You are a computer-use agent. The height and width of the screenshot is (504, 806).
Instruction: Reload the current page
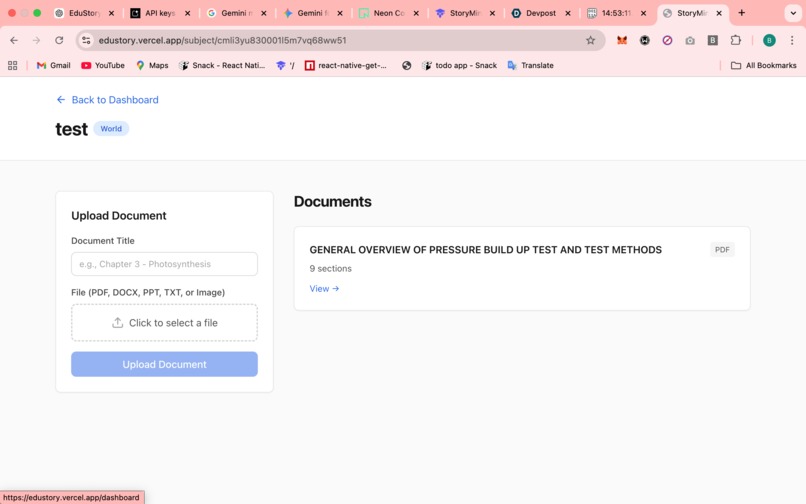[x=59, y=40]
